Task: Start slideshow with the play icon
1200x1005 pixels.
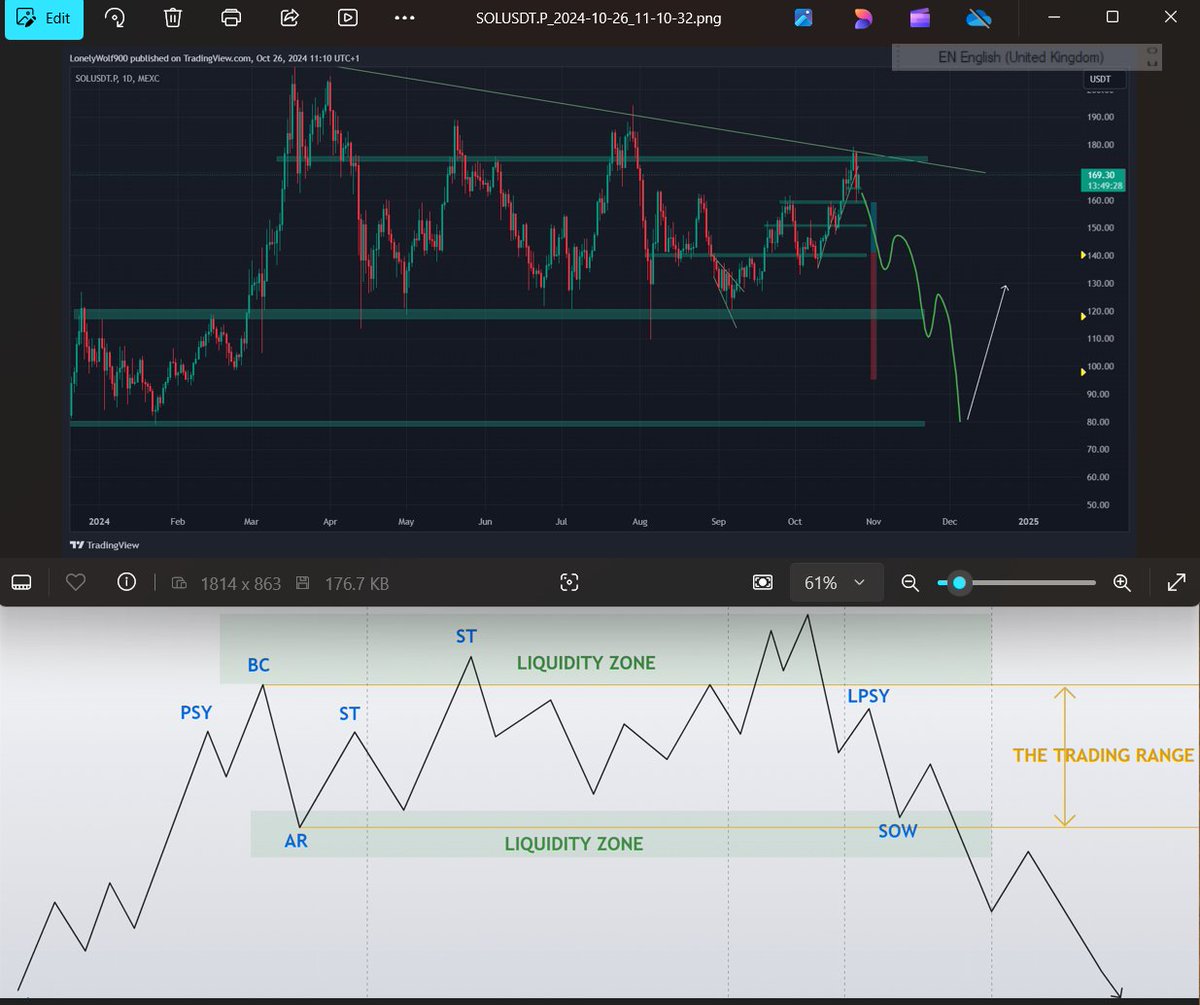Action: (347, 18)
